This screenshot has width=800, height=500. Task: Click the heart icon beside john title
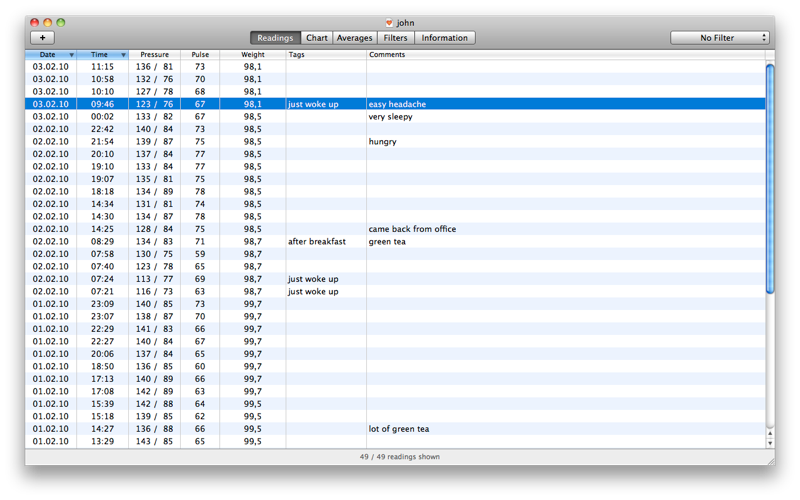click(x=389, y=22)
